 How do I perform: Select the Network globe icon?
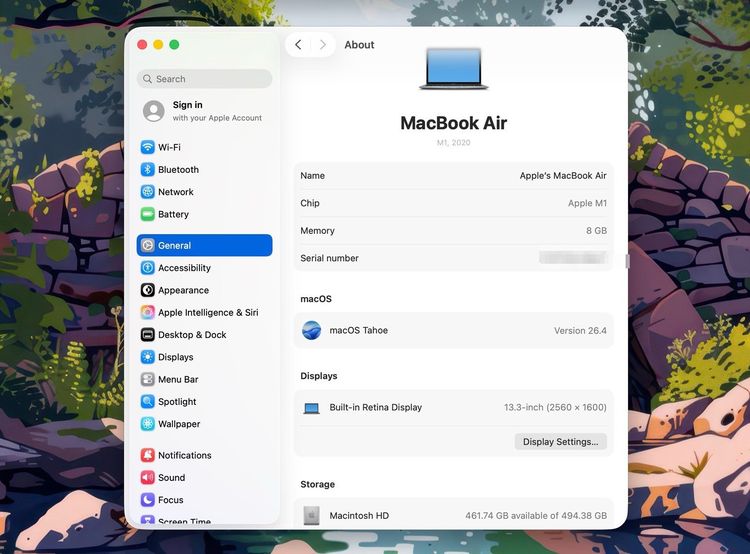point(148,192)
